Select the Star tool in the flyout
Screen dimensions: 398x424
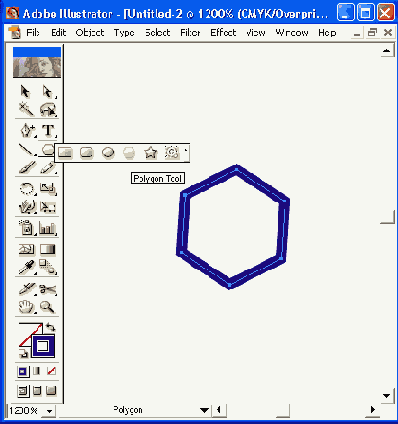tap(150, 153)
